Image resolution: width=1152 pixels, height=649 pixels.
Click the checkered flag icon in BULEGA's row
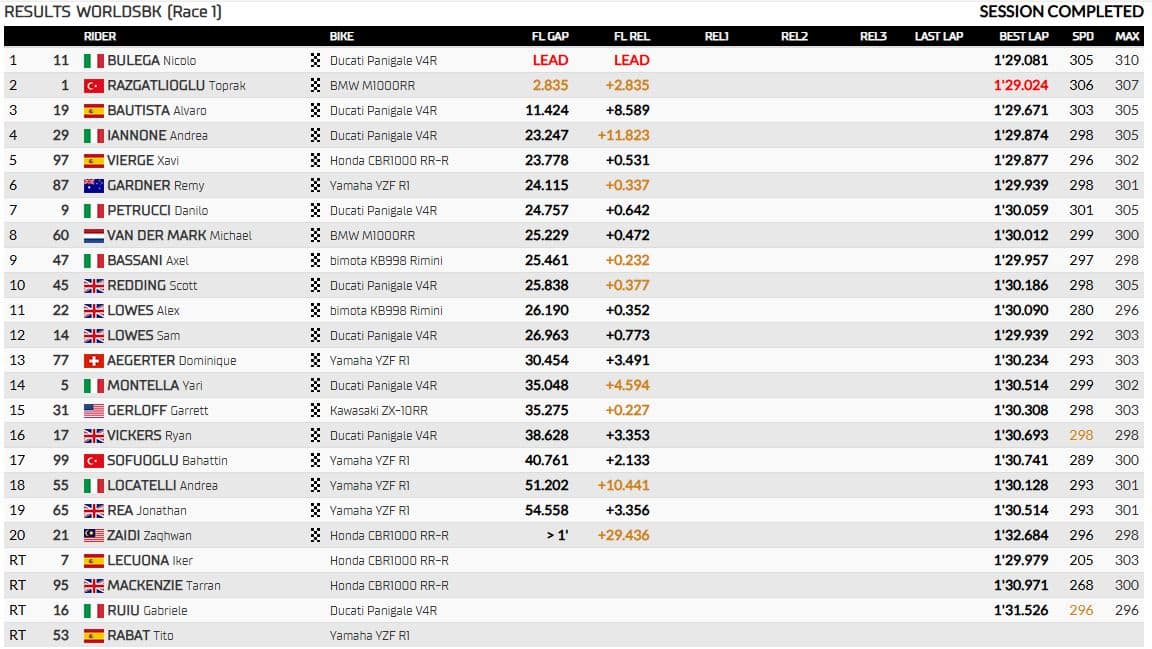315,60
